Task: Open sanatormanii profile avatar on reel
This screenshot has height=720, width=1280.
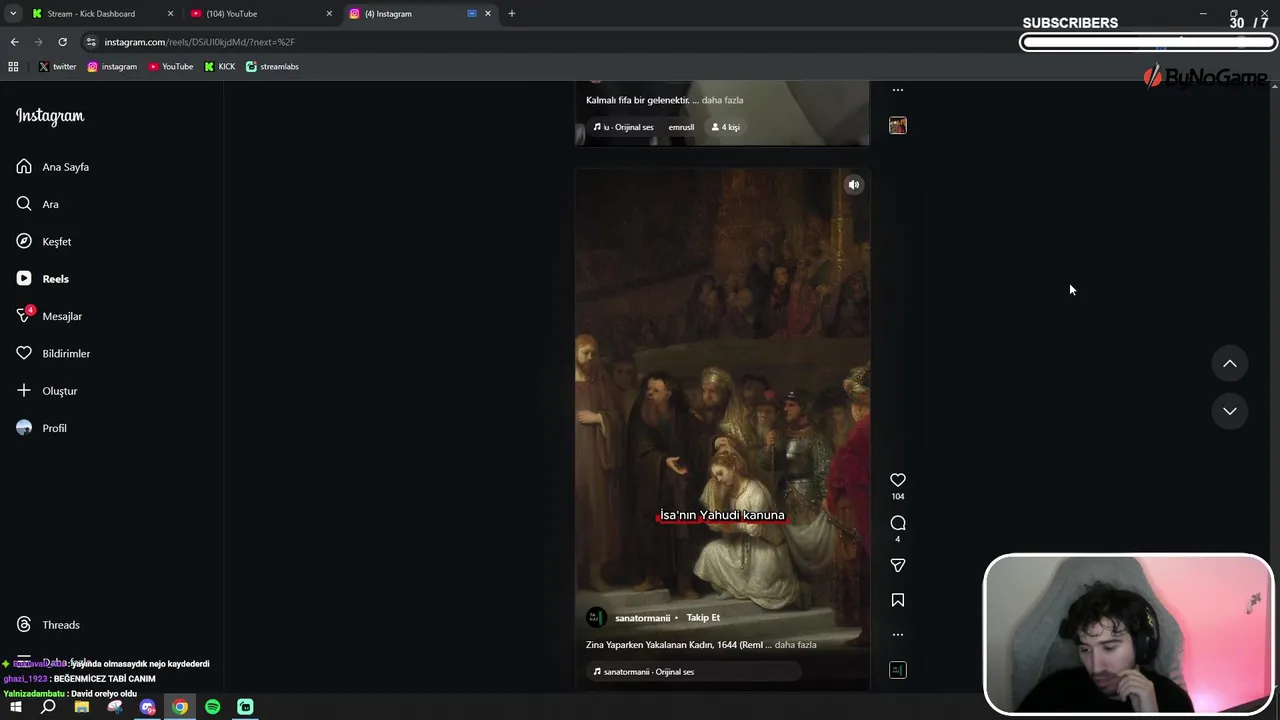Action: click(x=596, y=618)
